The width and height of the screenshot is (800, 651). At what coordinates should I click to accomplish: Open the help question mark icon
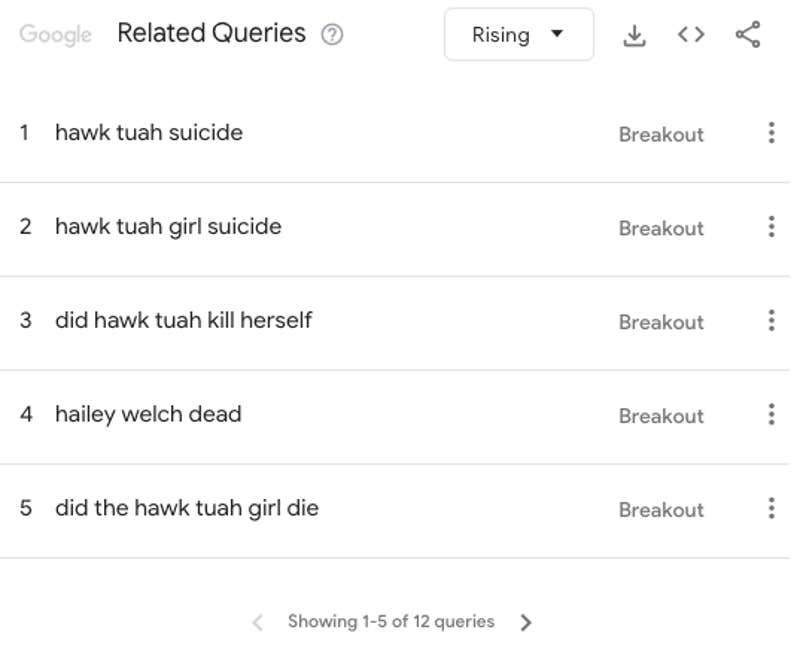pos(331,33)
